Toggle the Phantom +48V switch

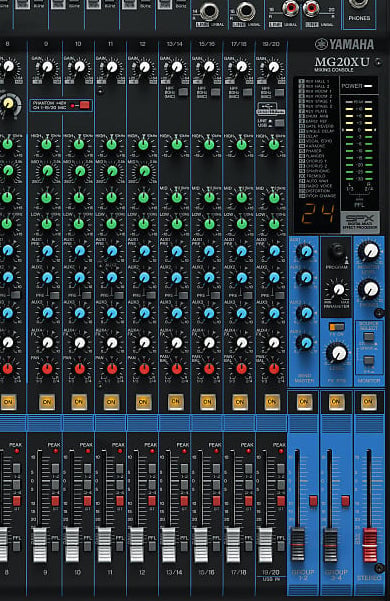(x=85, y=105)
